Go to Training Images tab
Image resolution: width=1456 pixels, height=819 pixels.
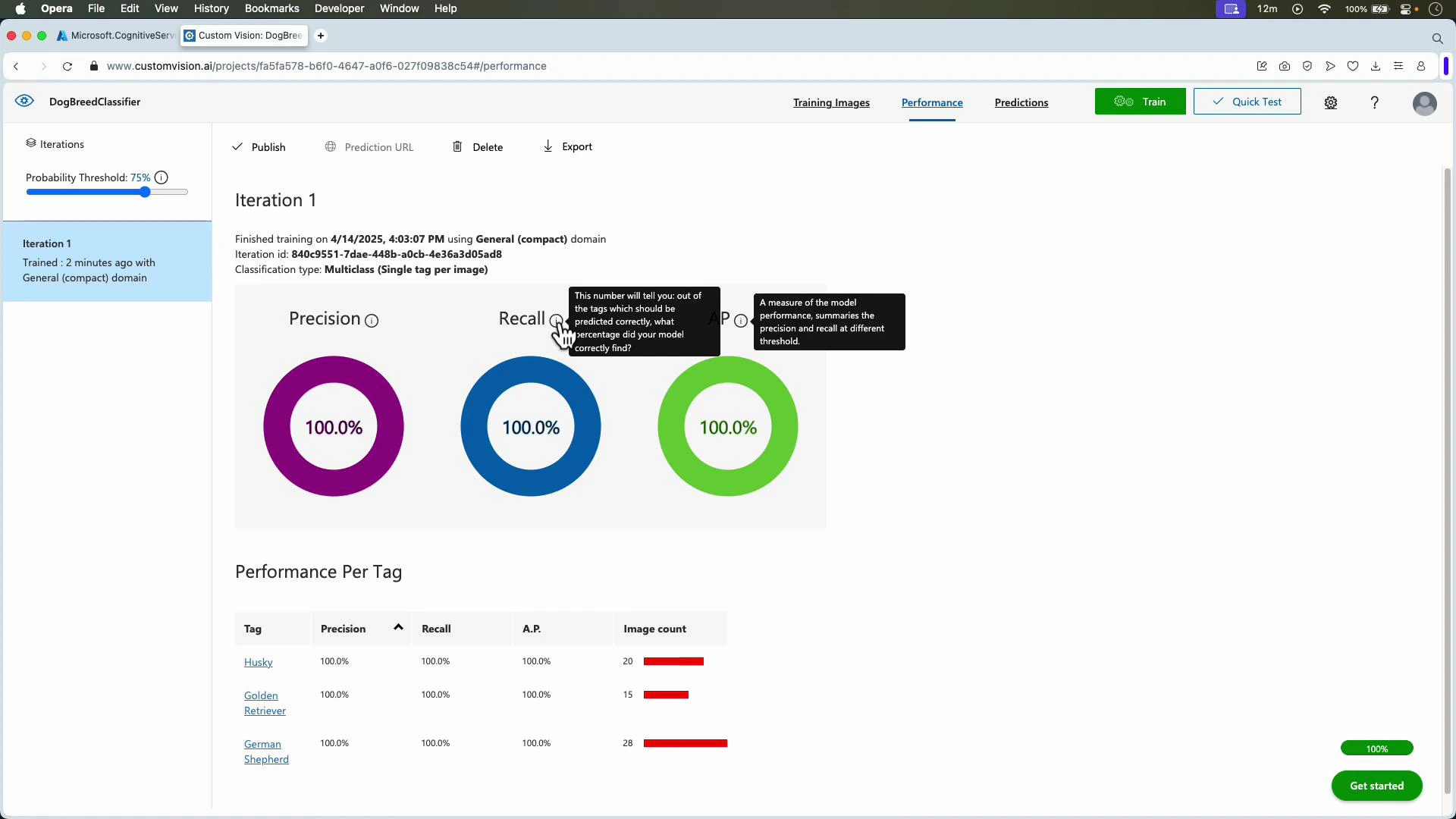(x=831, y=102)
